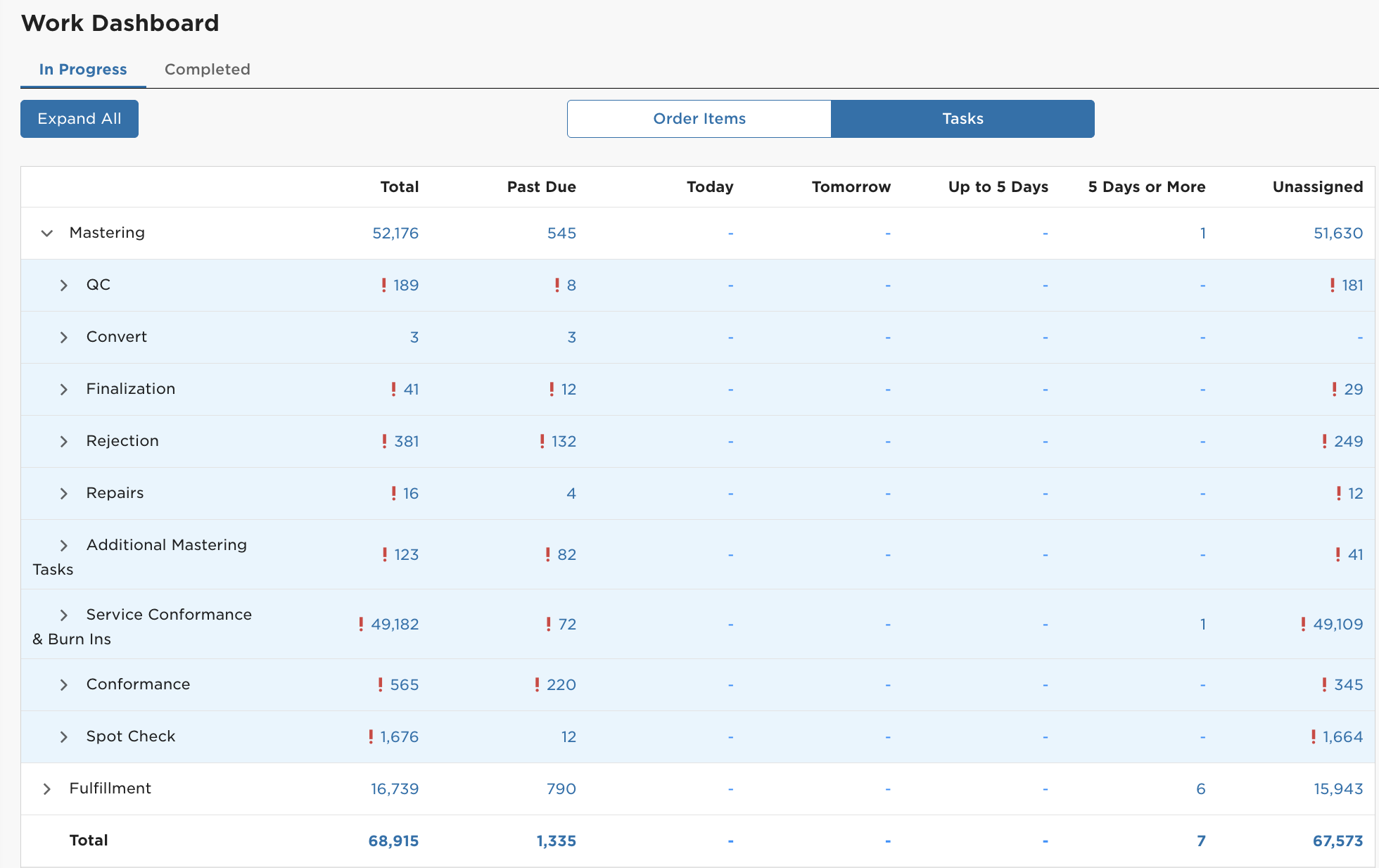Viewport: 1379px width, 868px height.
Task: Open Finalization past due 12
Action: point(568,389)
